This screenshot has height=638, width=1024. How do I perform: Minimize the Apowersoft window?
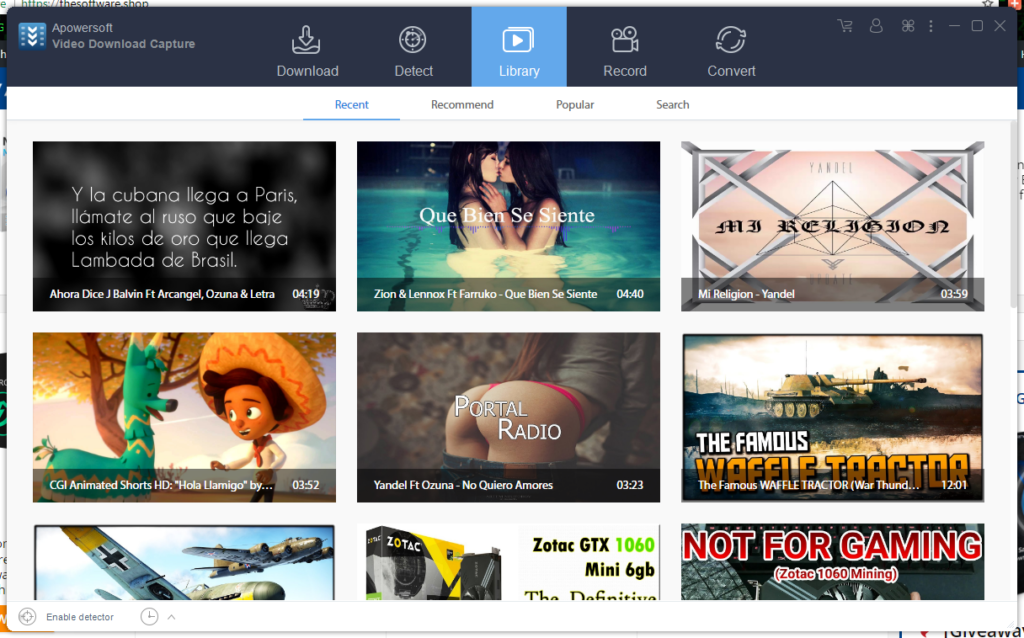(x=954, y=25)
